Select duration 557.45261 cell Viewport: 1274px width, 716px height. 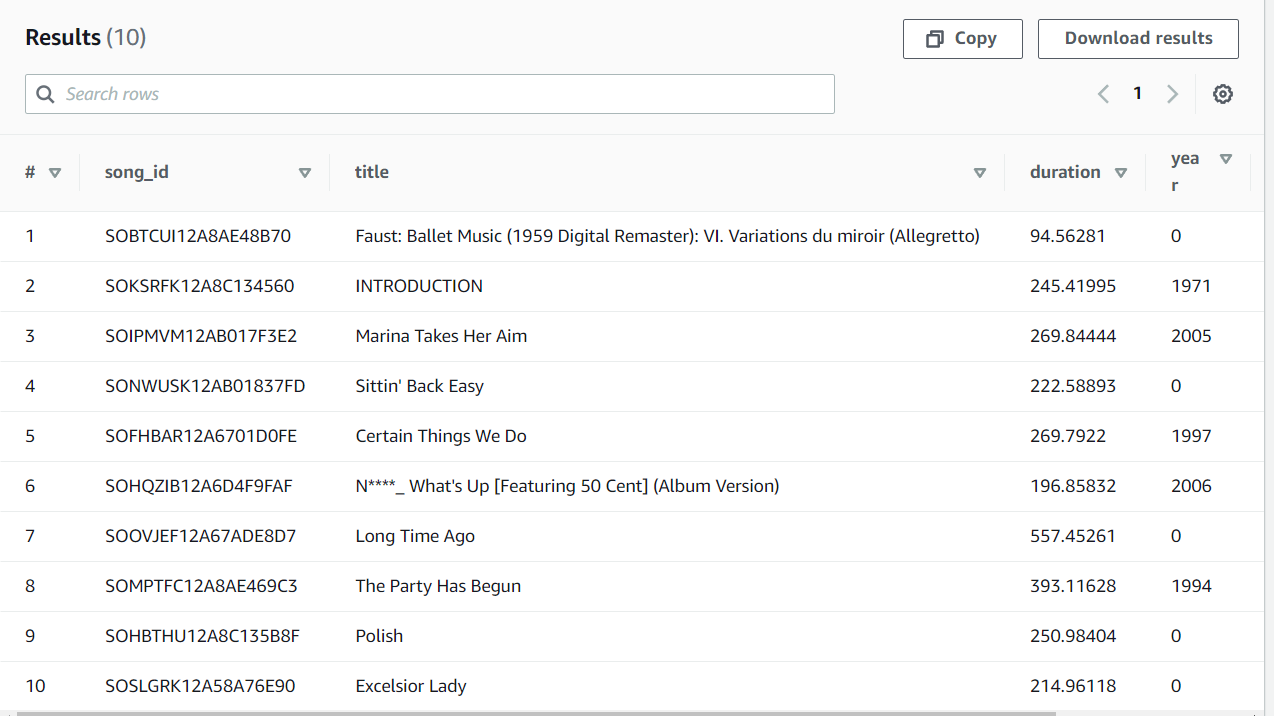point(1073,536)
